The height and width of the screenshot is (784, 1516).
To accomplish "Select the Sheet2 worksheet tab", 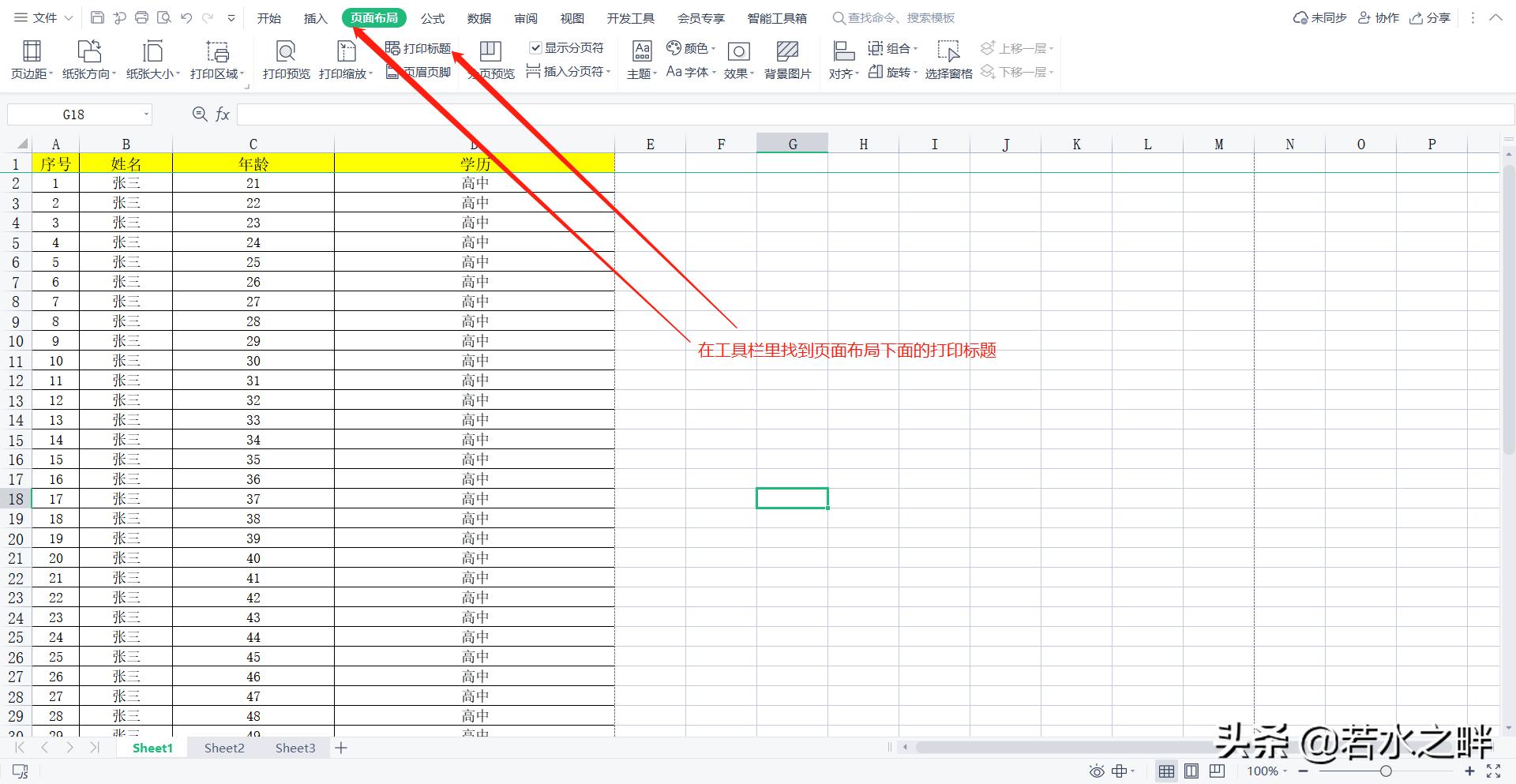I will coord(223,748).
